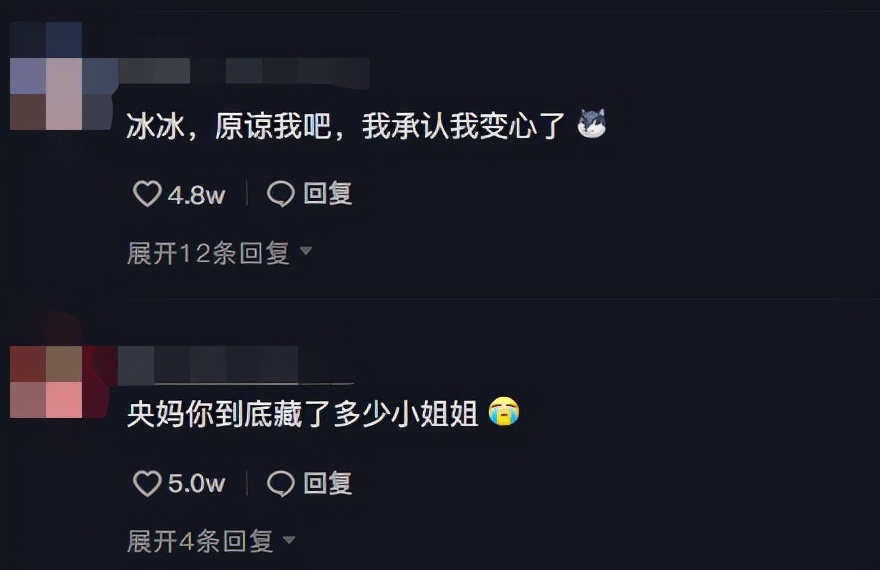Click the speech bubble icon under the 央妈 comment
This screenshot has width=880, height=570.
(281, 484)
